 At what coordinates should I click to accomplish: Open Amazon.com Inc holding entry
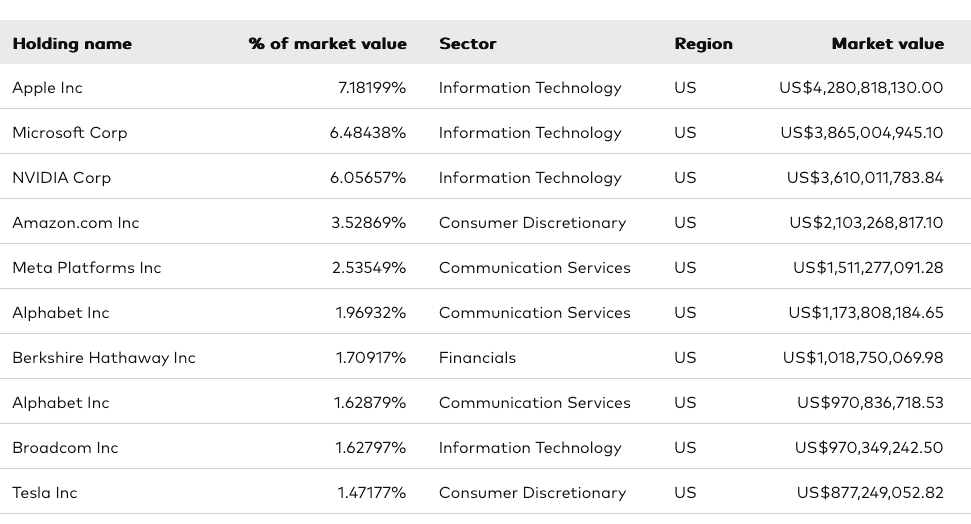point(76,223)
